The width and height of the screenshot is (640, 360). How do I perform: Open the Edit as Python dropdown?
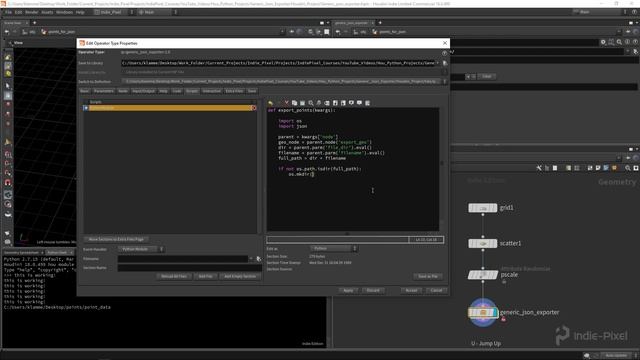pyautogui.click(x=333, y=249)
